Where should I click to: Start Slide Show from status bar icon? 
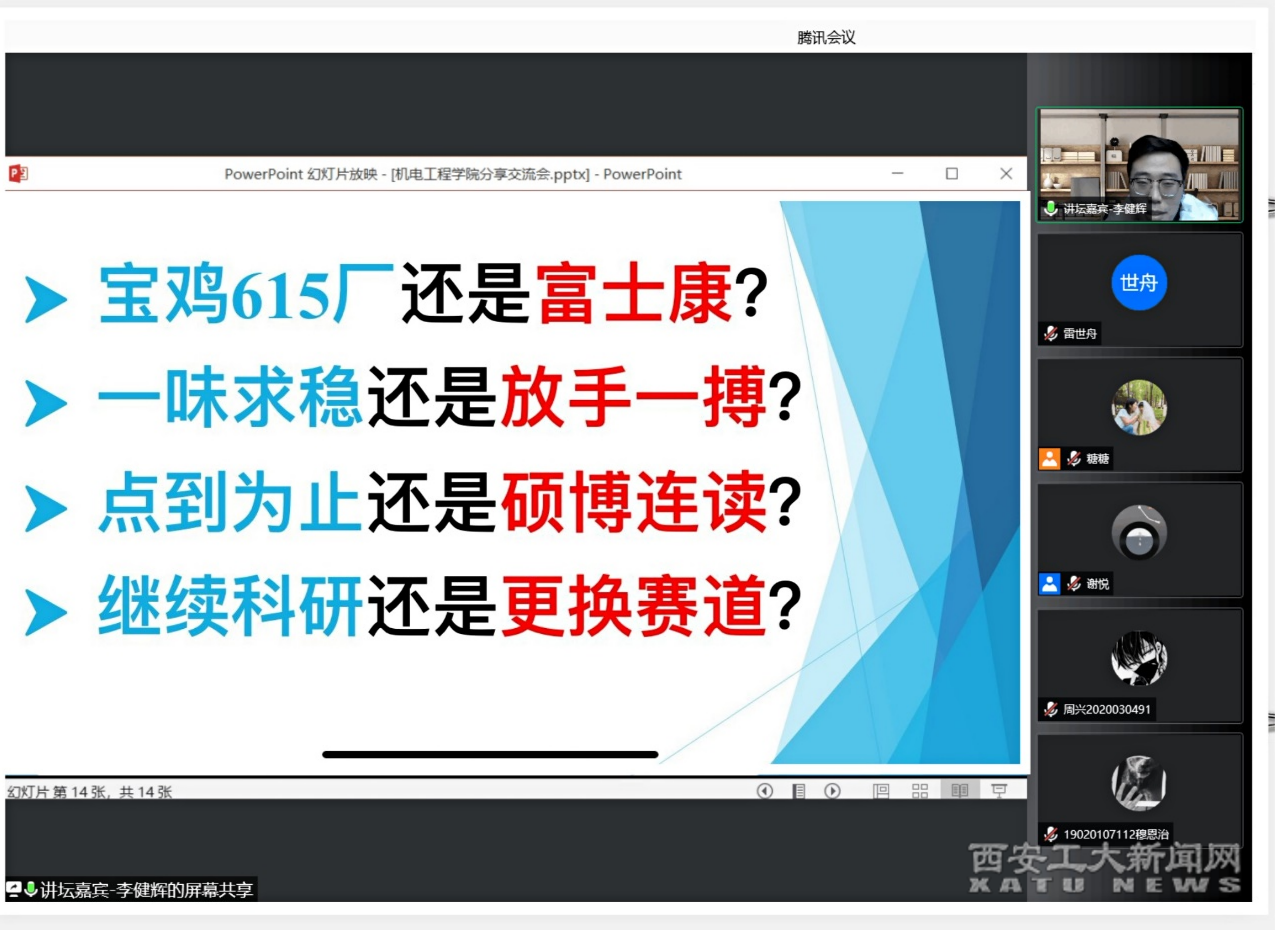pos(998,791)
